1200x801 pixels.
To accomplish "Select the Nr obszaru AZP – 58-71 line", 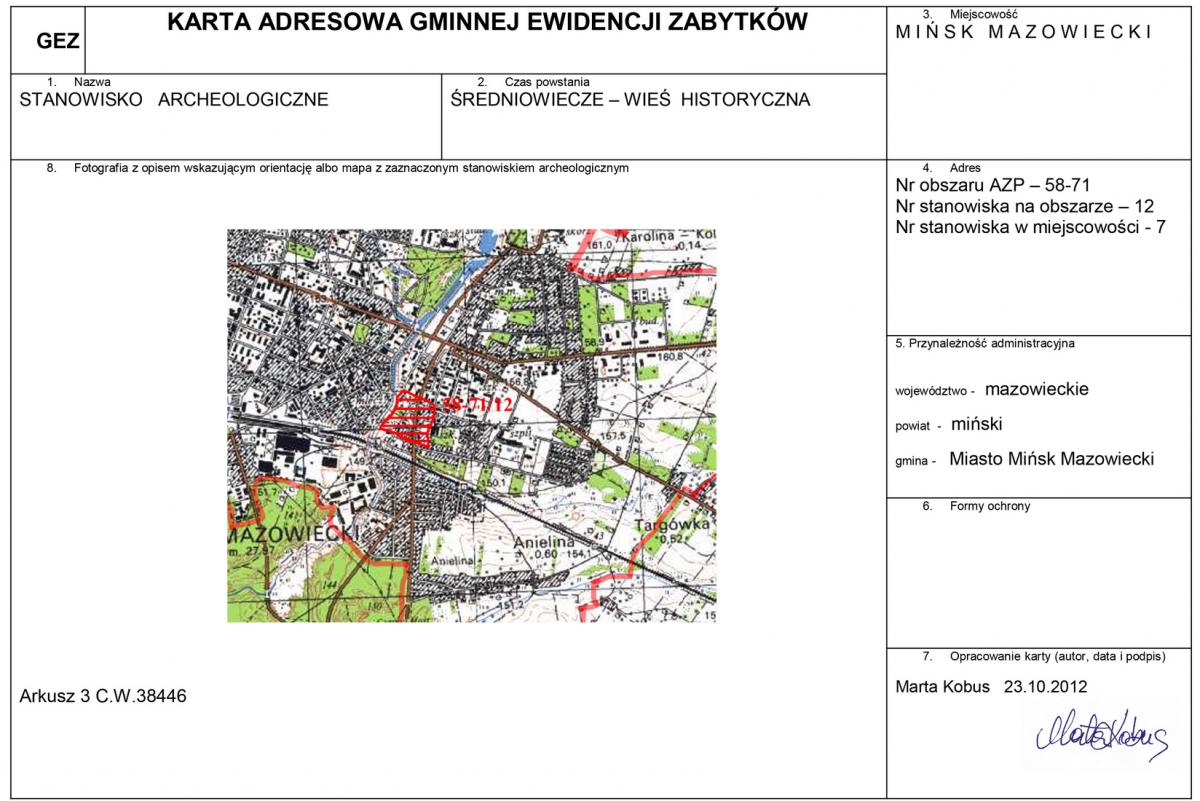I will pos(993,185).
